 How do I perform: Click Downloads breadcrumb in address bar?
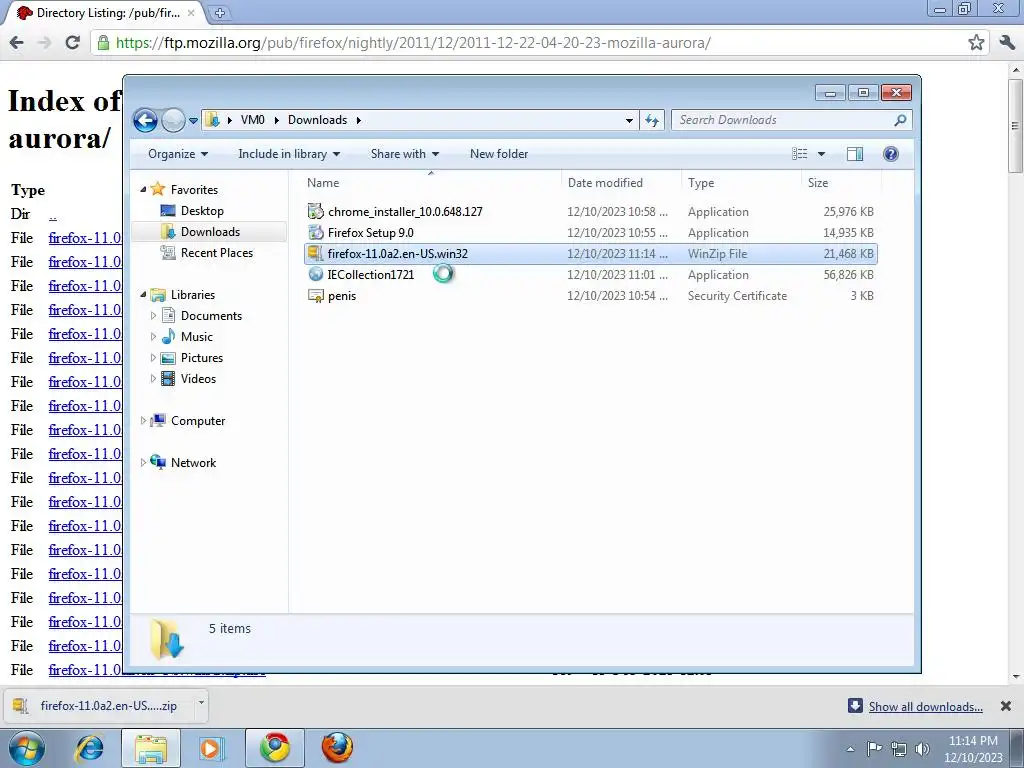click(x=317, y=120)
